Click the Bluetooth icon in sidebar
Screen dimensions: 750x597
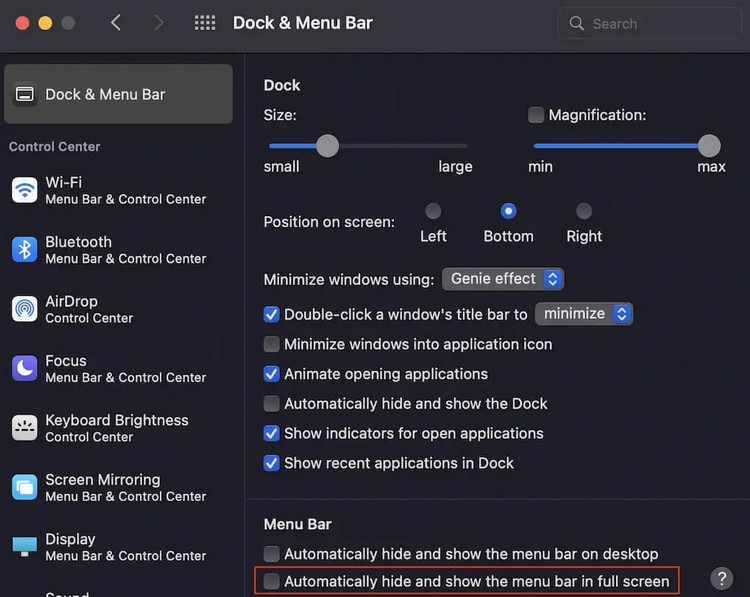[x=25, y=249]
